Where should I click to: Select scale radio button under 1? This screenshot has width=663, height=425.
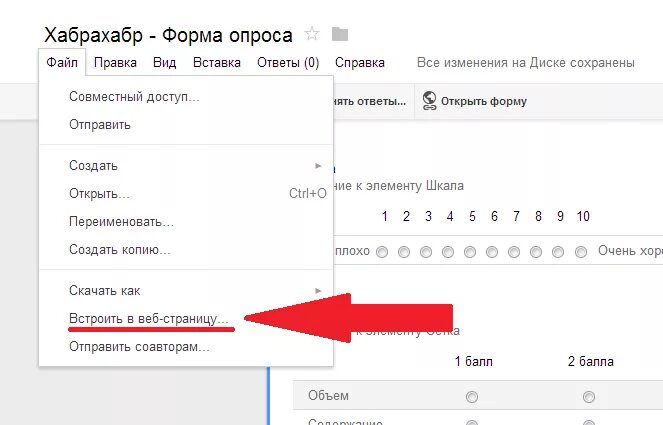382,252
